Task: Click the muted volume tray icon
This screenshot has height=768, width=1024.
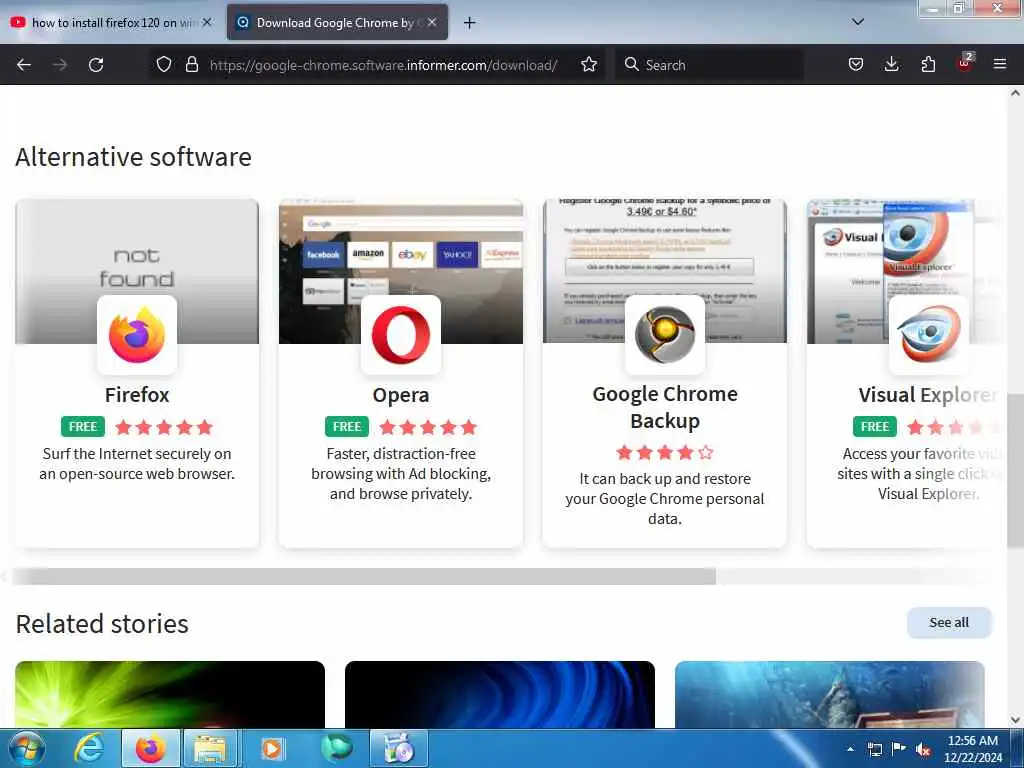Action: 923,749
